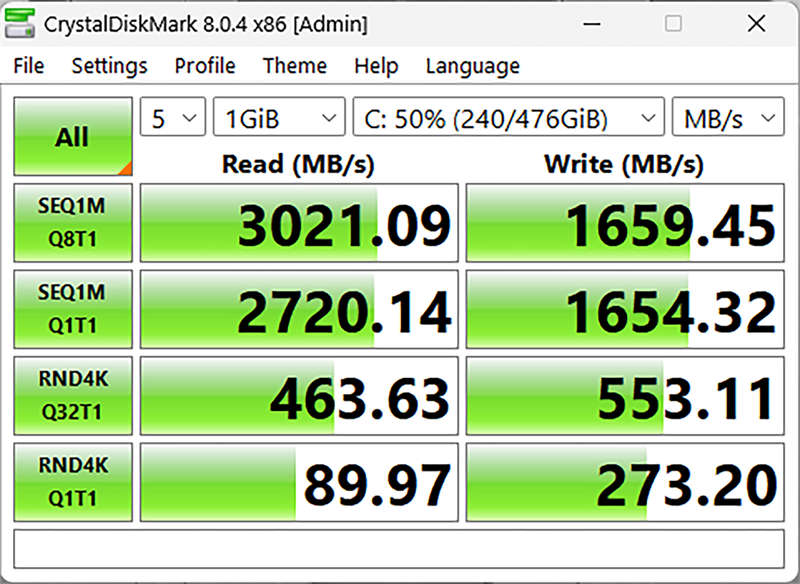This screenshot has width=800, height=584.
Task: Expand the test size dropdown showing 1GiB
Action: pos(279,117)
